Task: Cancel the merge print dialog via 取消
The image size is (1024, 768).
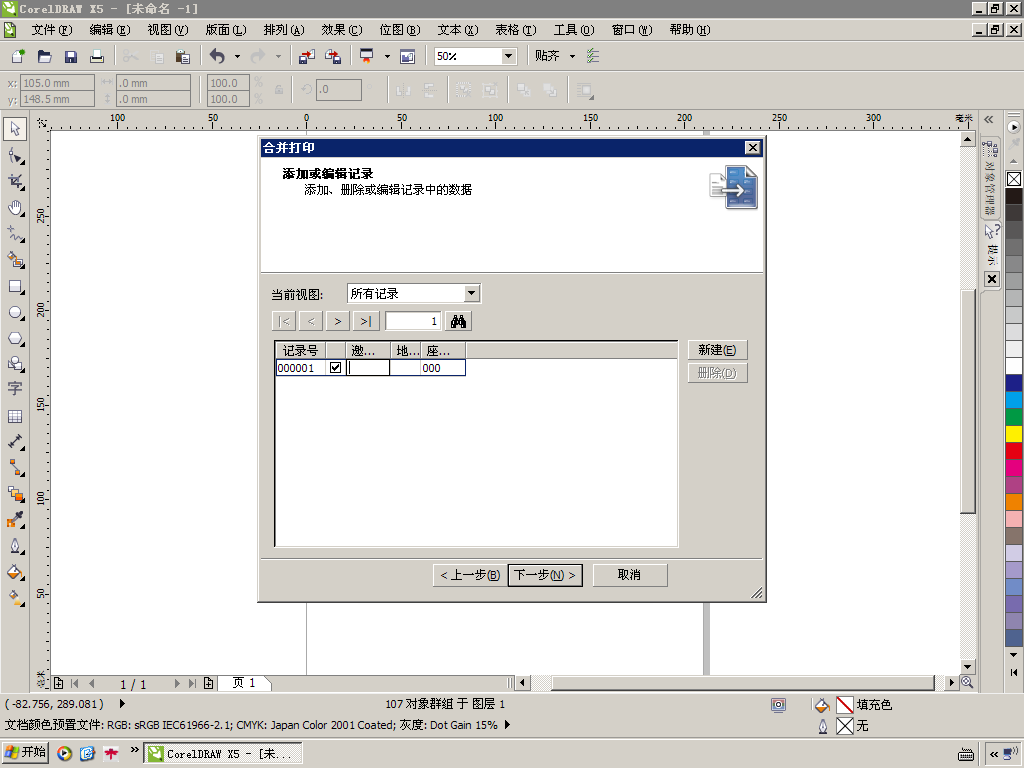Action: coord(630,575)
